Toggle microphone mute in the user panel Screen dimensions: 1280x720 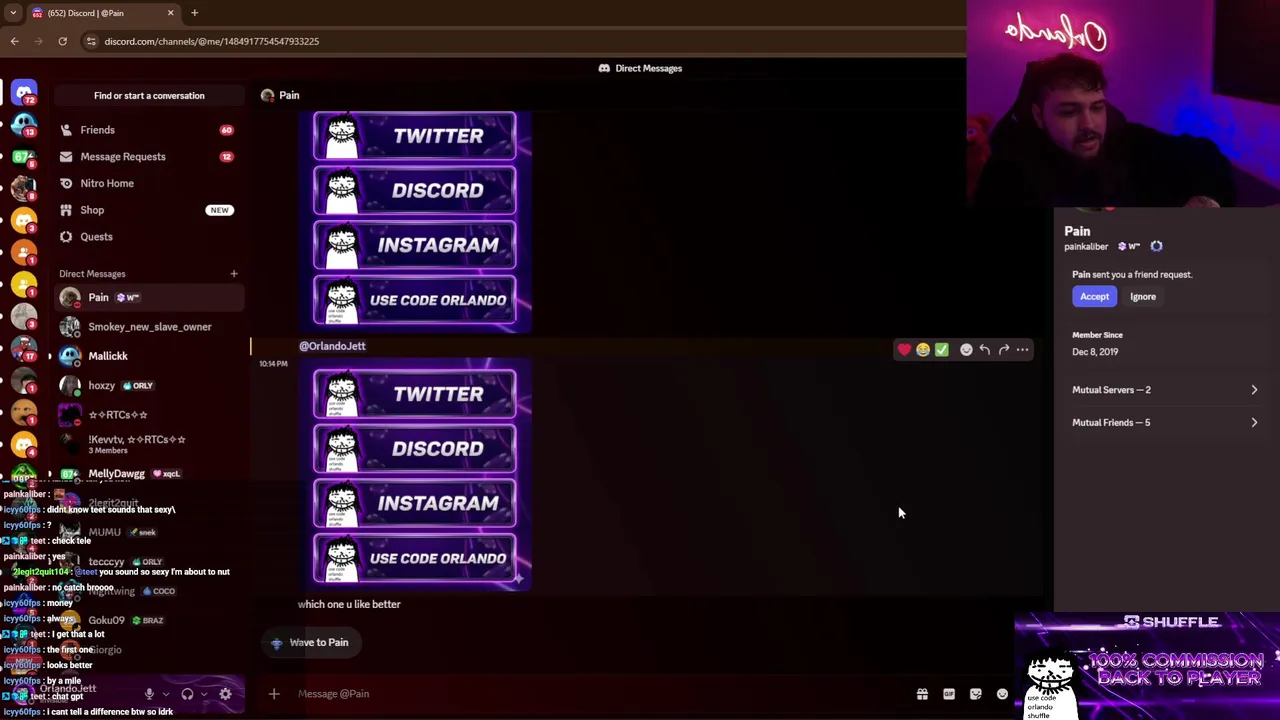149,694
